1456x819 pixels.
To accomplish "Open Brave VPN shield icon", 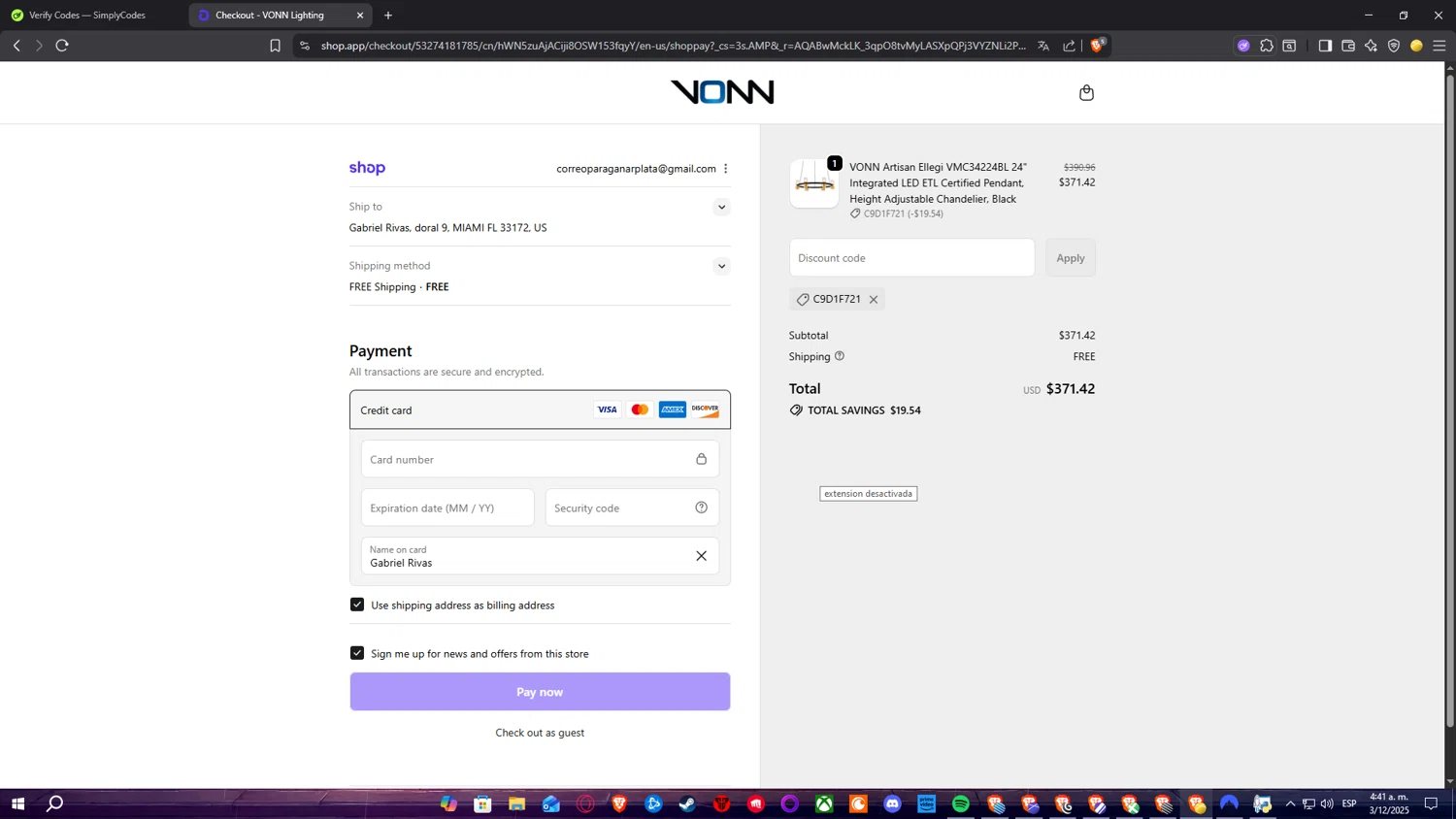I will tap(1394, 46).
